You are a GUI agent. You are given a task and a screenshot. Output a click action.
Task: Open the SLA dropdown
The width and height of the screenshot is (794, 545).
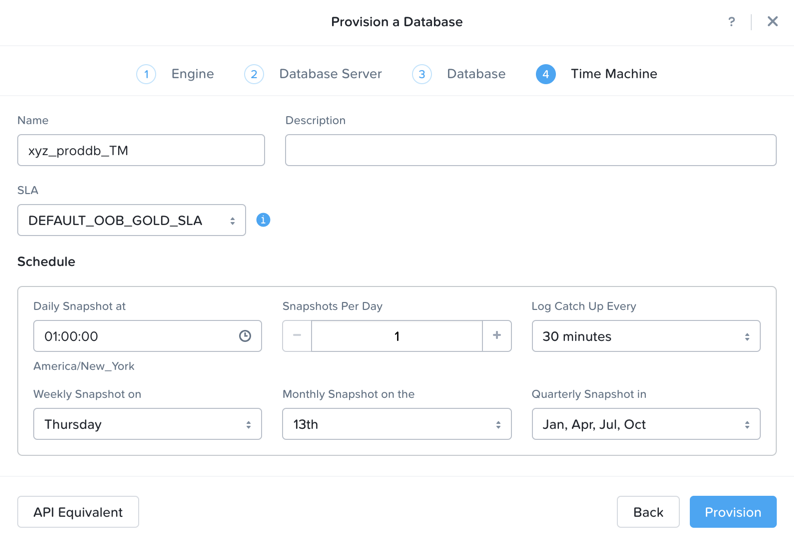[132, 220]
